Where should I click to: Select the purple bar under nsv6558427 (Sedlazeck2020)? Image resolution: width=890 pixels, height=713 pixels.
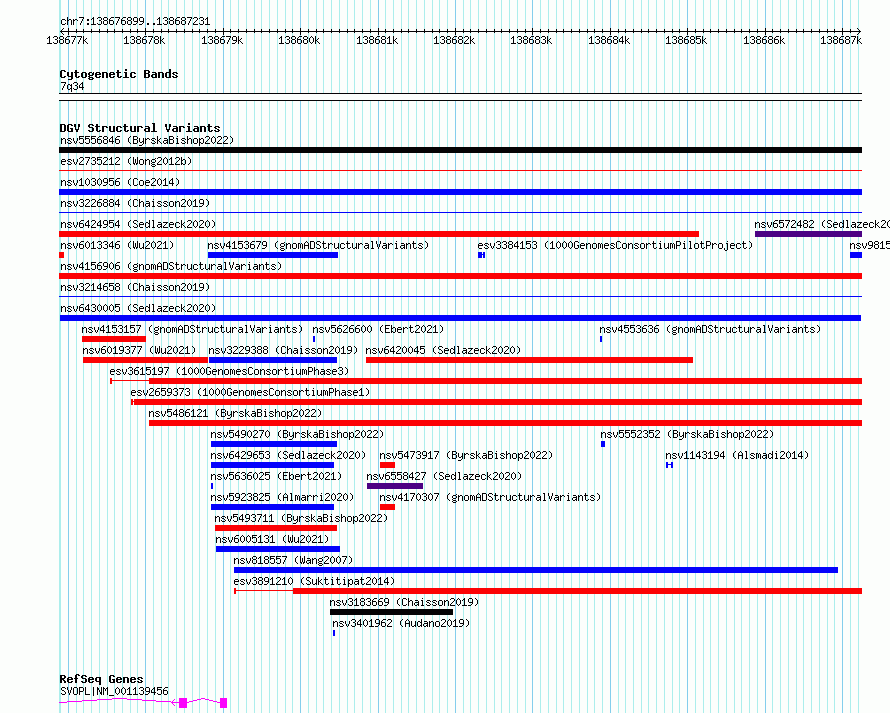(395, 486)
